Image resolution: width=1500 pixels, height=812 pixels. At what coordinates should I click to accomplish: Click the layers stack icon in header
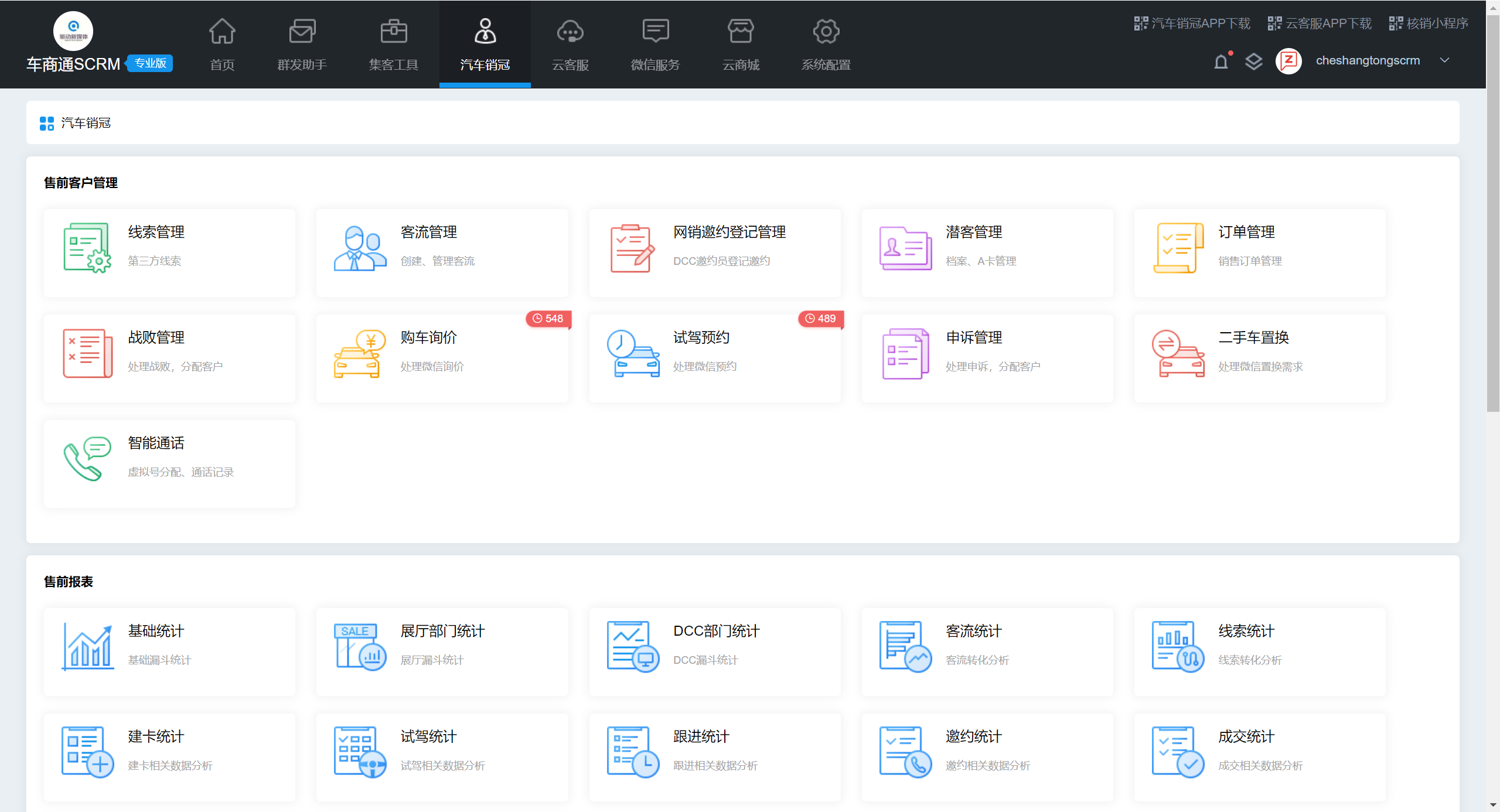pos(1253,62)
